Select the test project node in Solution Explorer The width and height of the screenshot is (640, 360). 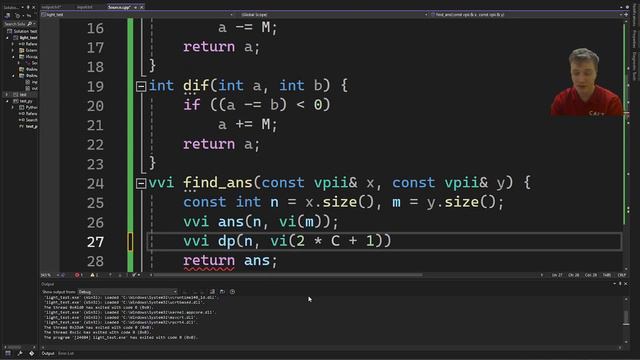point(20,95)
